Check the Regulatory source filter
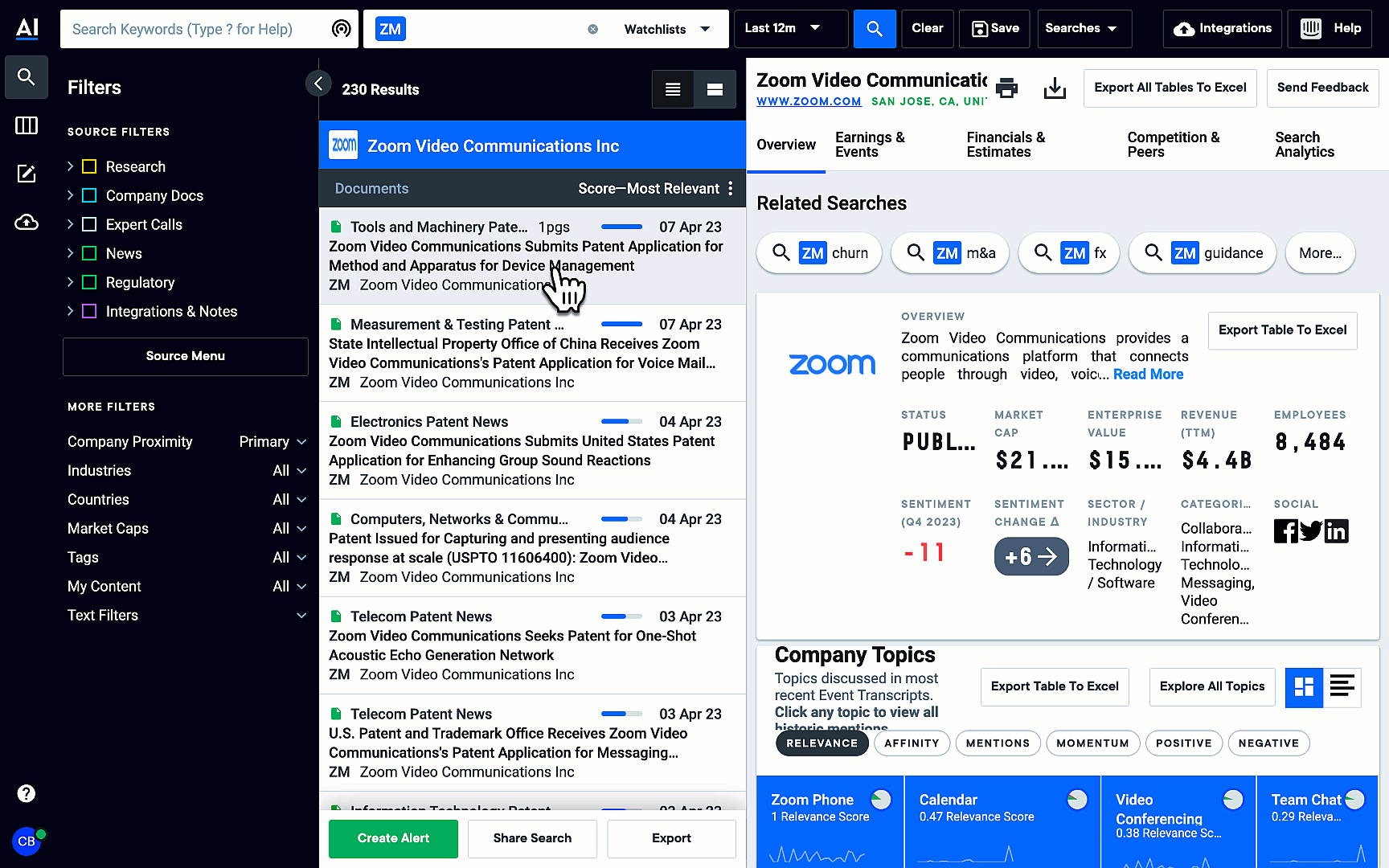The height and width of the screenshot is (868, 1389). (x=89, y=282)
